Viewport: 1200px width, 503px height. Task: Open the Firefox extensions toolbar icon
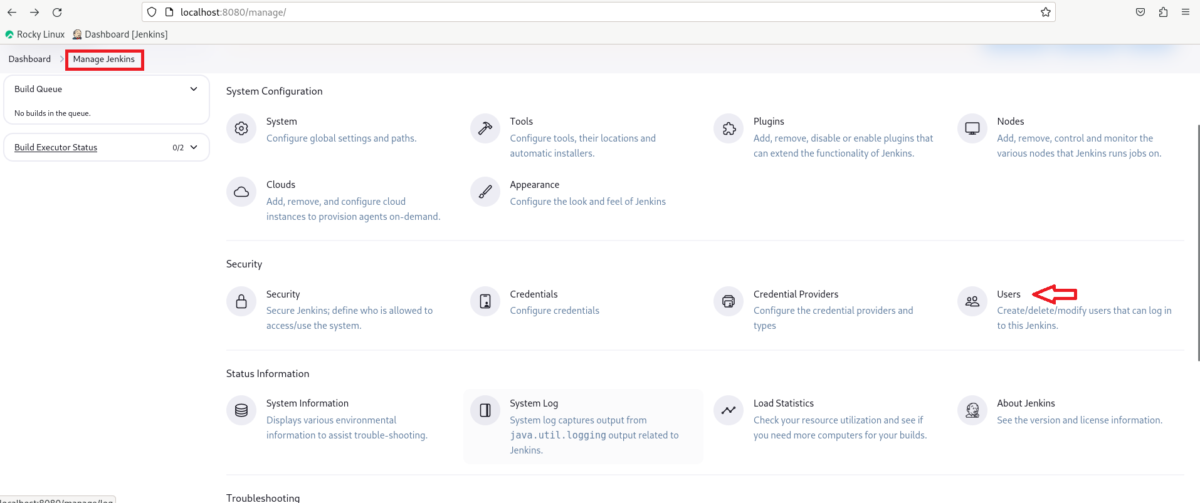1163,12
